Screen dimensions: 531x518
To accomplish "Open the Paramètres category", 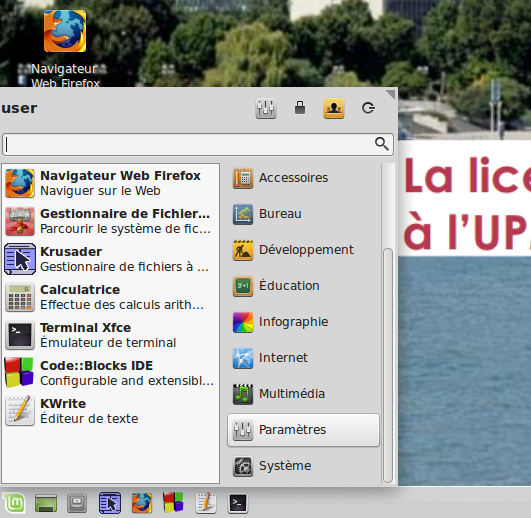I will click(303, 430).
